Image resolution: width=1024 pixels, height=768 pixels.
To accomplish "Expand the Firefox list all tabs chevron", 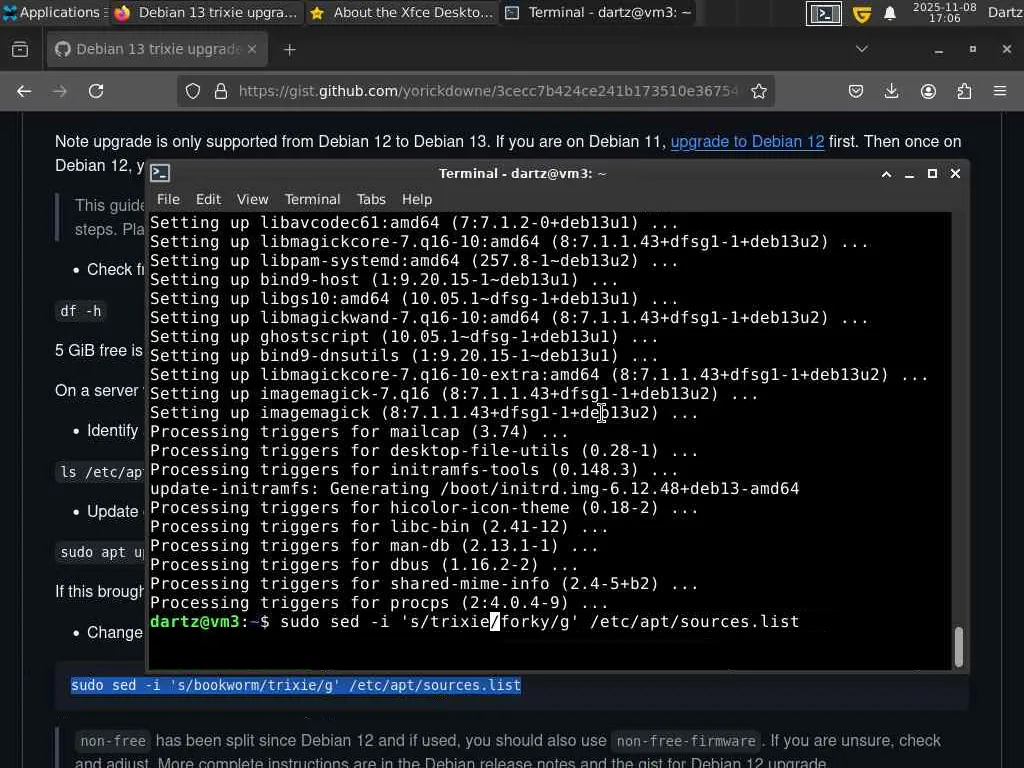I will click(862, 49).
